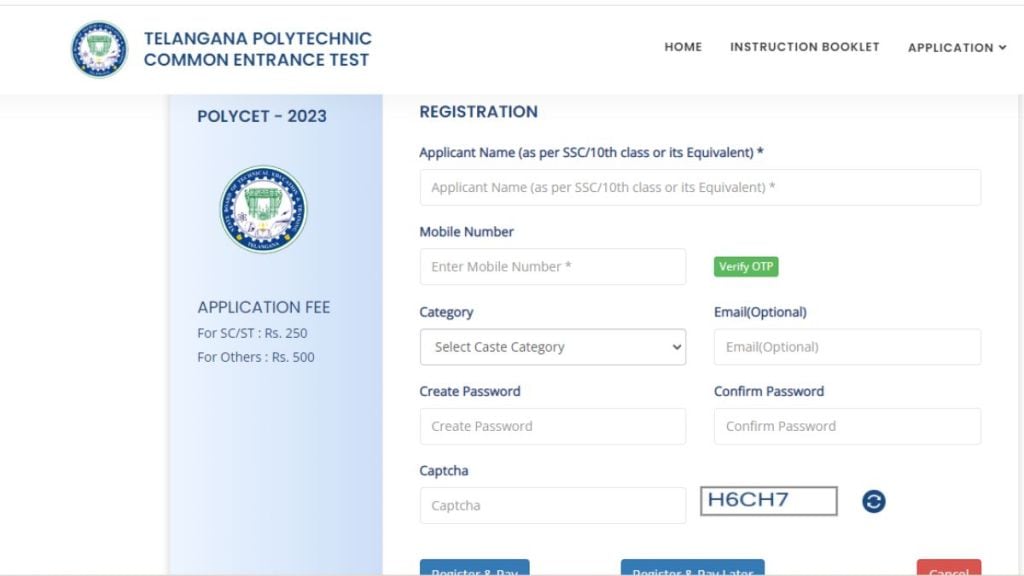Focus the Confirm Password field
Screen dimensions: 1024x576
tap(847, 426)
